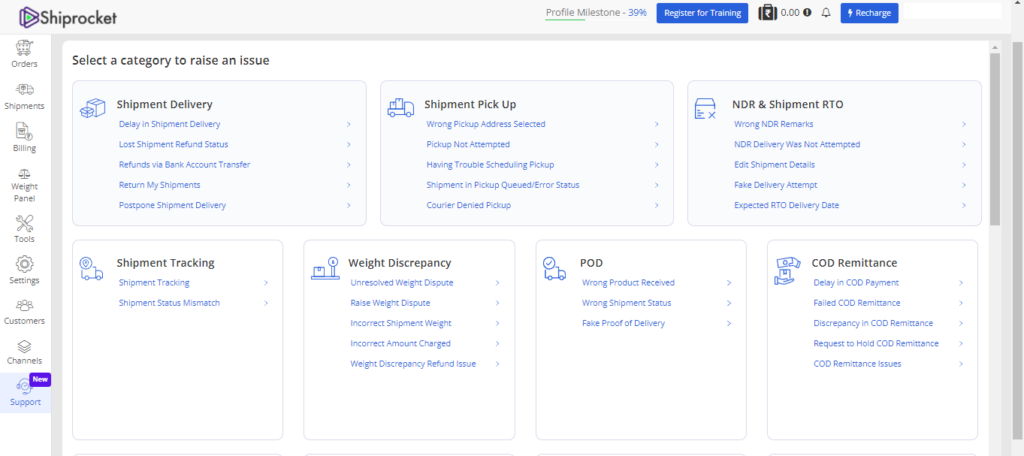Viewport: 1024px width, 456px height.
Task: Click the wallet balance icon
Action: point(767,12)
